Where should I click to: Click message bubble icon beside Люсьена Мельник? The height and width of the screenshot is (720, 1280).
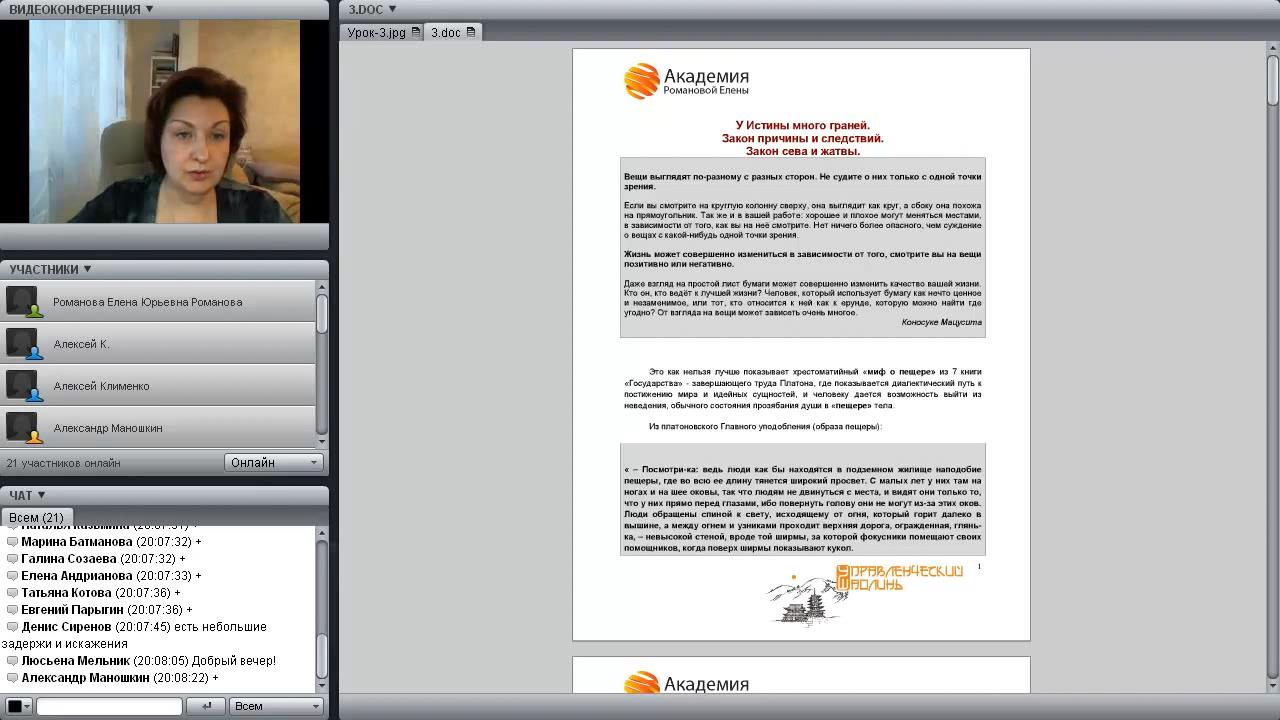[x=12, y=661]
